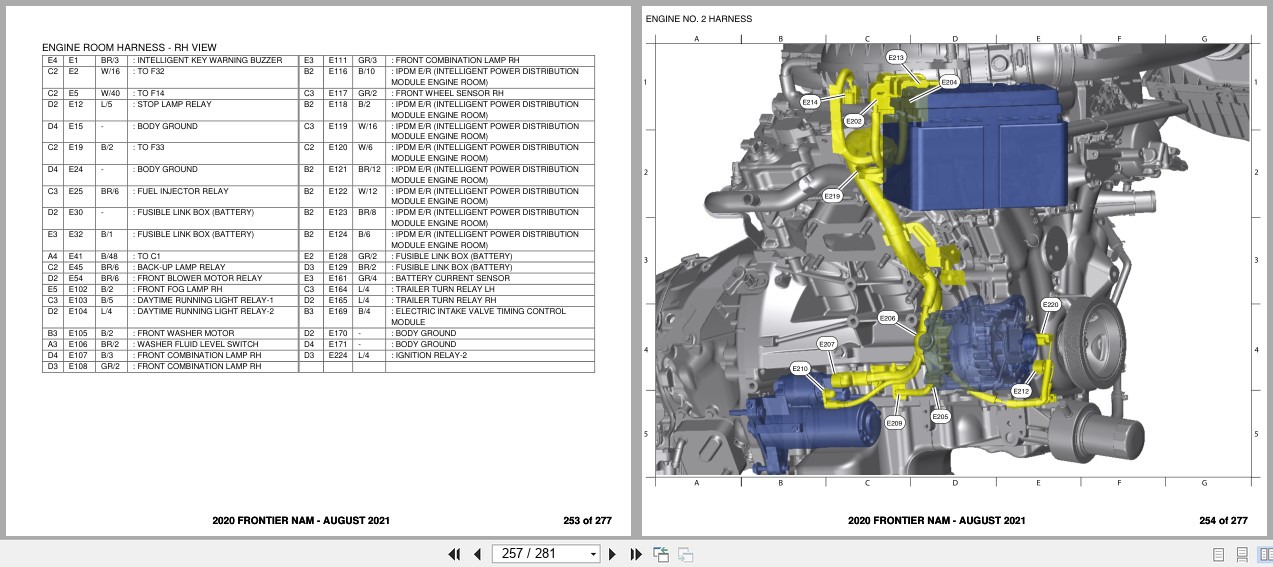1273x567 pixels.
Task: Click FRONT WHEEL SENSOR RH entry
Action: pos(447,93)
